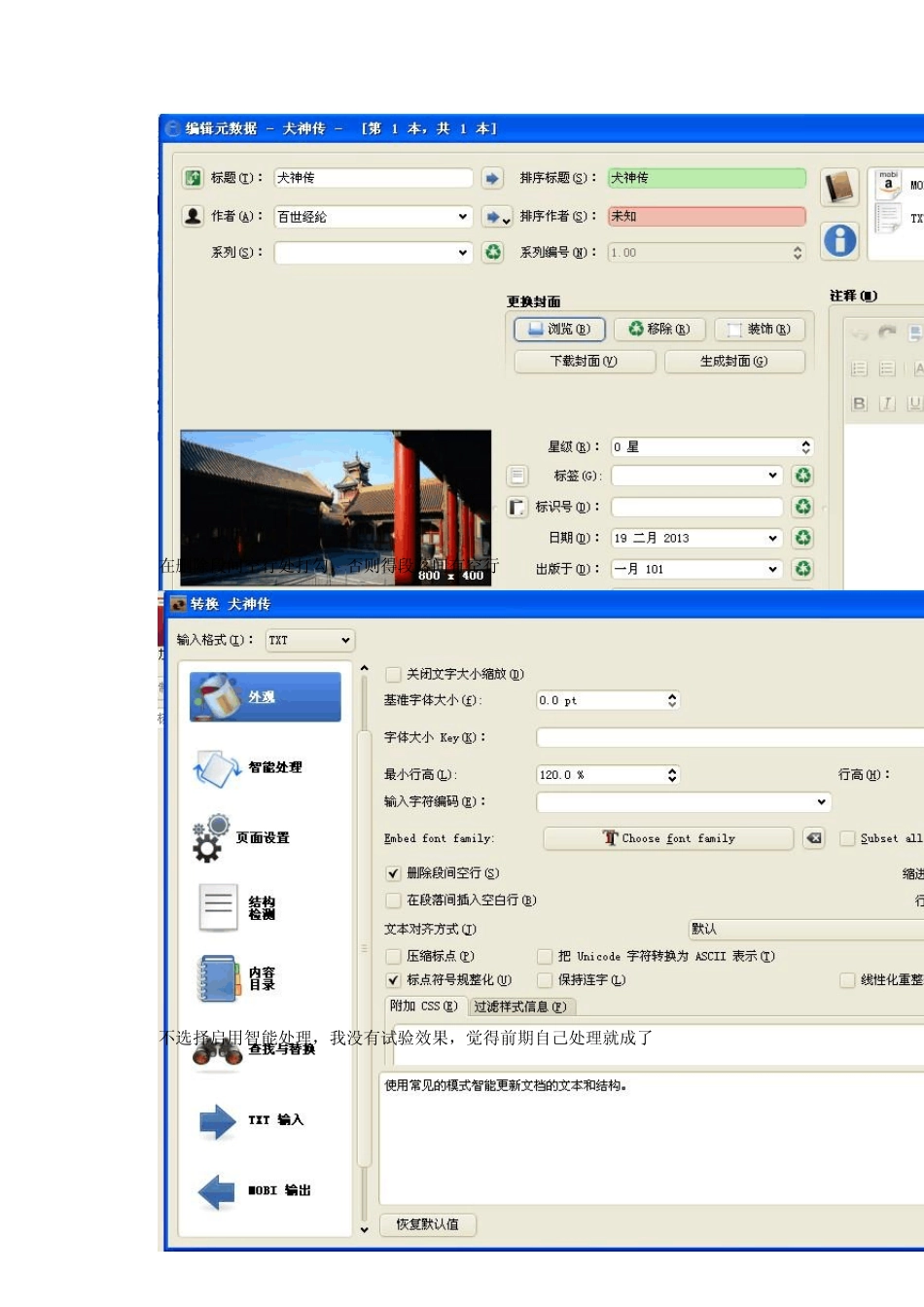Click 装饰 cover button
The width and height of the screenshot is (924, 1307).
click(x=760, y=330)
